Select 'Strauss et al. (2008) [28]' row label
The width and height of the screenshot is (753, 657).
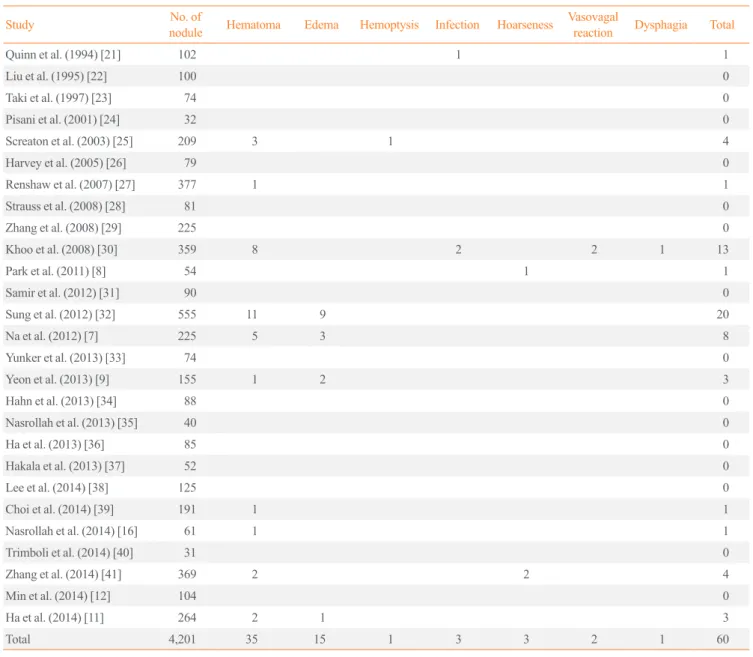click(65, 206)
